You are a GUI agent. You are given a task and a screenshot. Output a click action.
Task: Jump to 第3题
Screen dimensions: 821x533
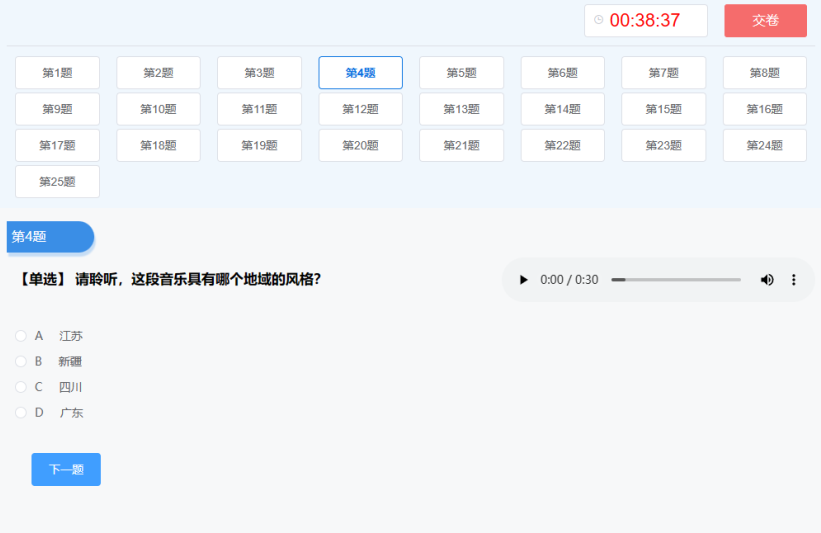[259, 73]
